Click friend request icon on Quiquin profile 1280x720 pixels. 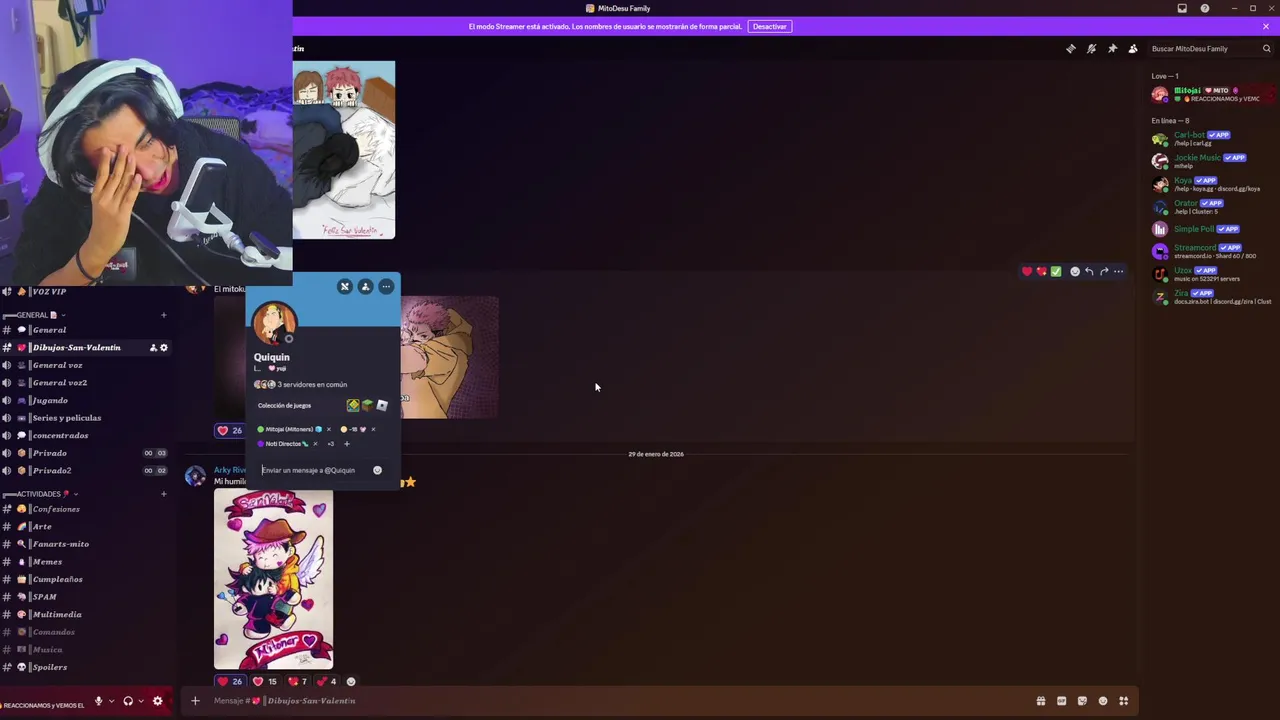tap(365, 287)
